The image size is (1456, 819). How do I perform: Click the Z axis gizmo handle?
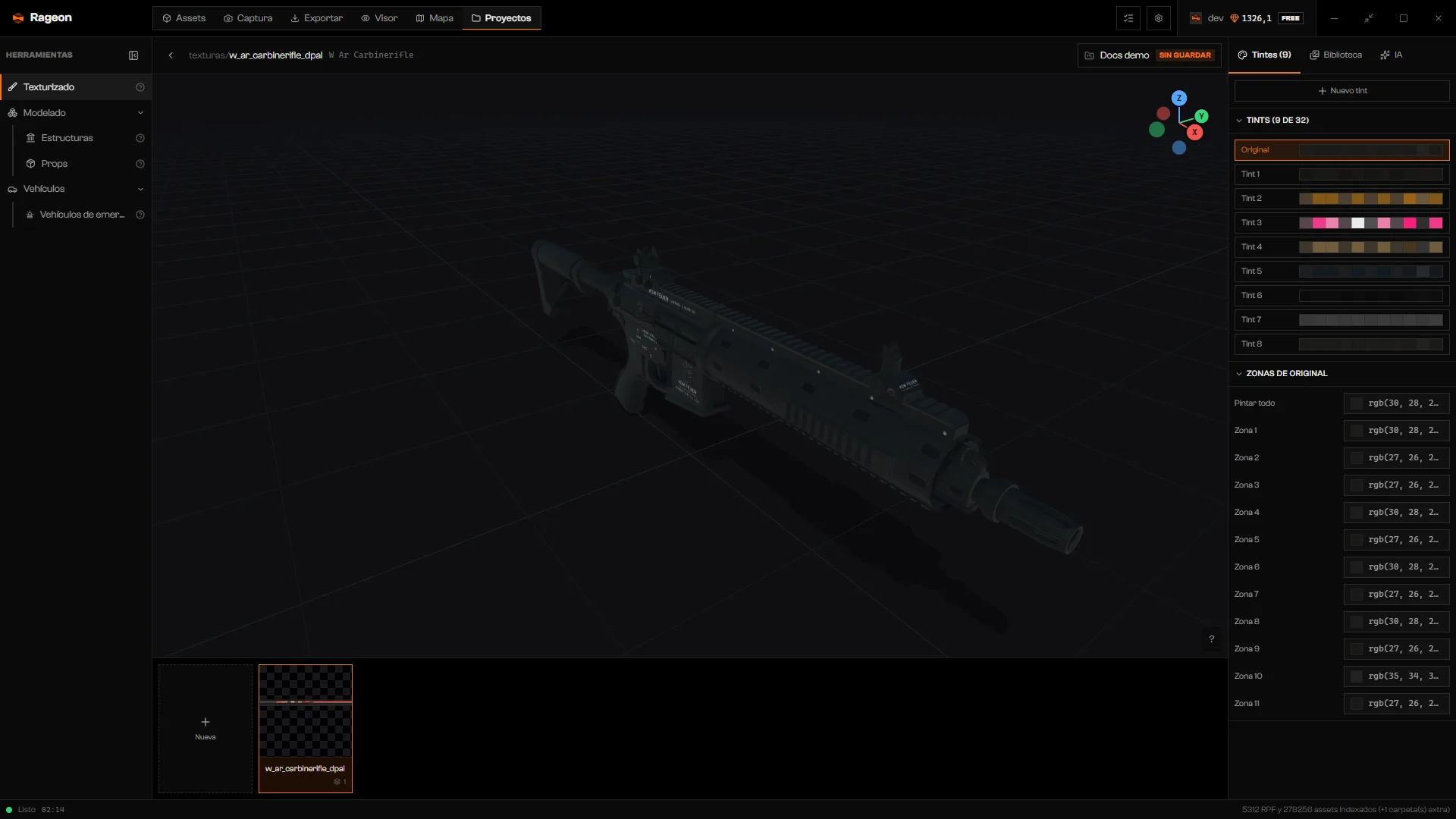coord(1179,98)
